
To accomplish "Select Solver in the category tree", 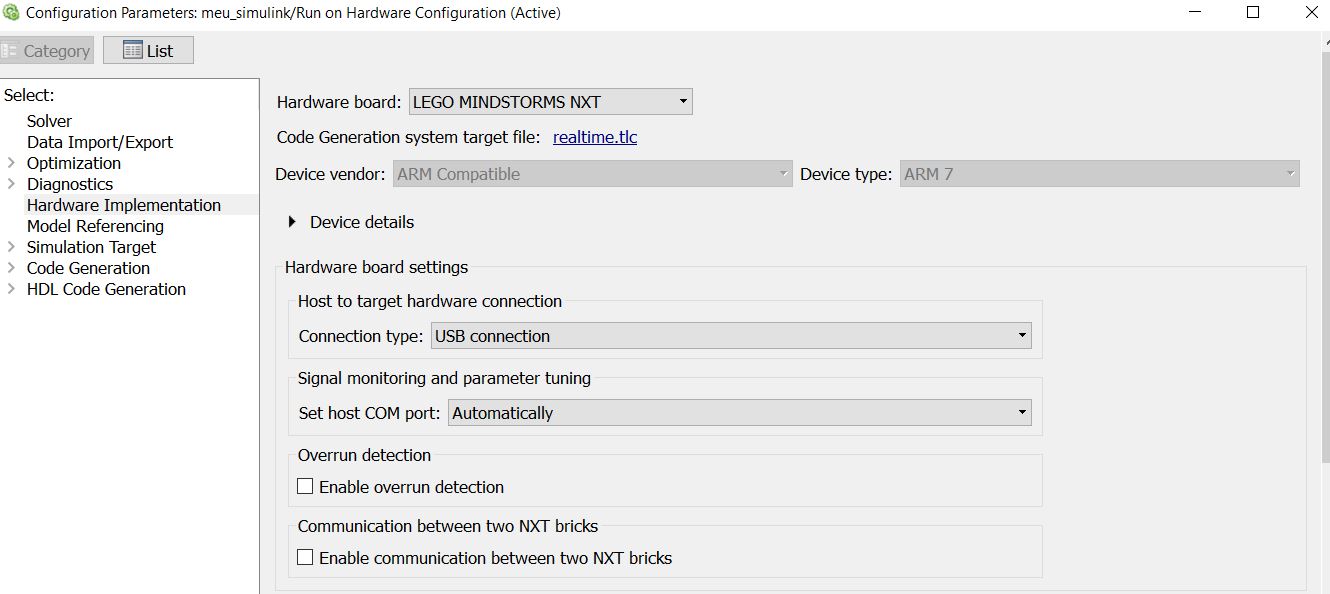I will point(49,121).
